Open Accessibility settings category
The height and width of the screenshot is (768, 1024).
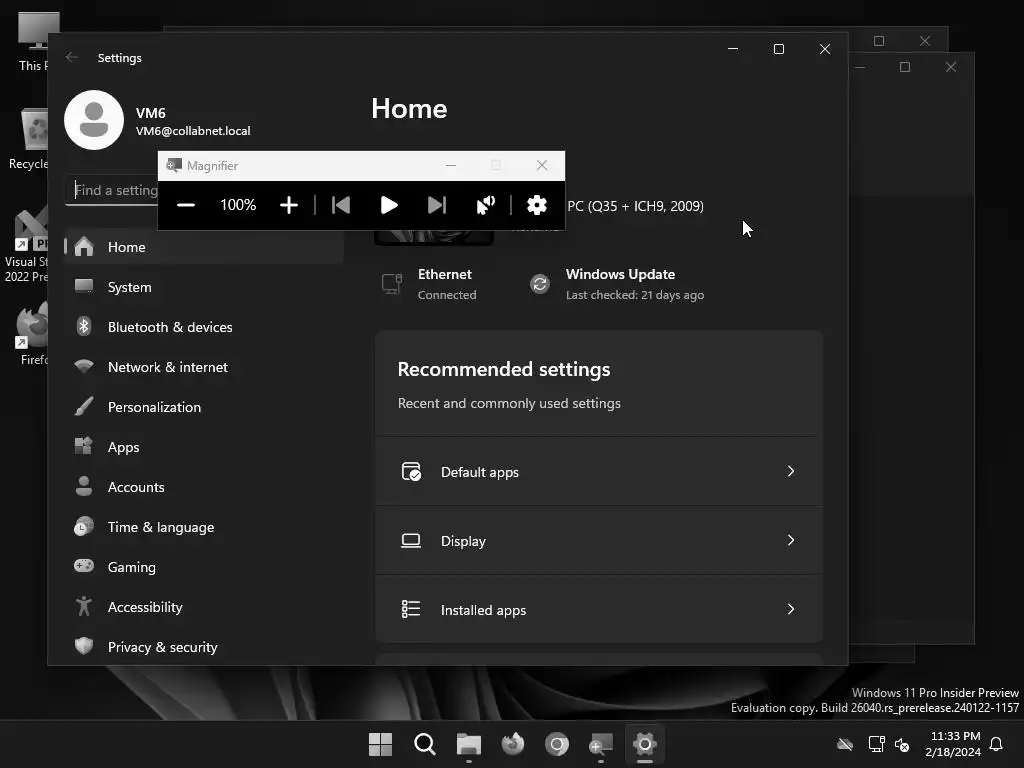tap(204, 607)
